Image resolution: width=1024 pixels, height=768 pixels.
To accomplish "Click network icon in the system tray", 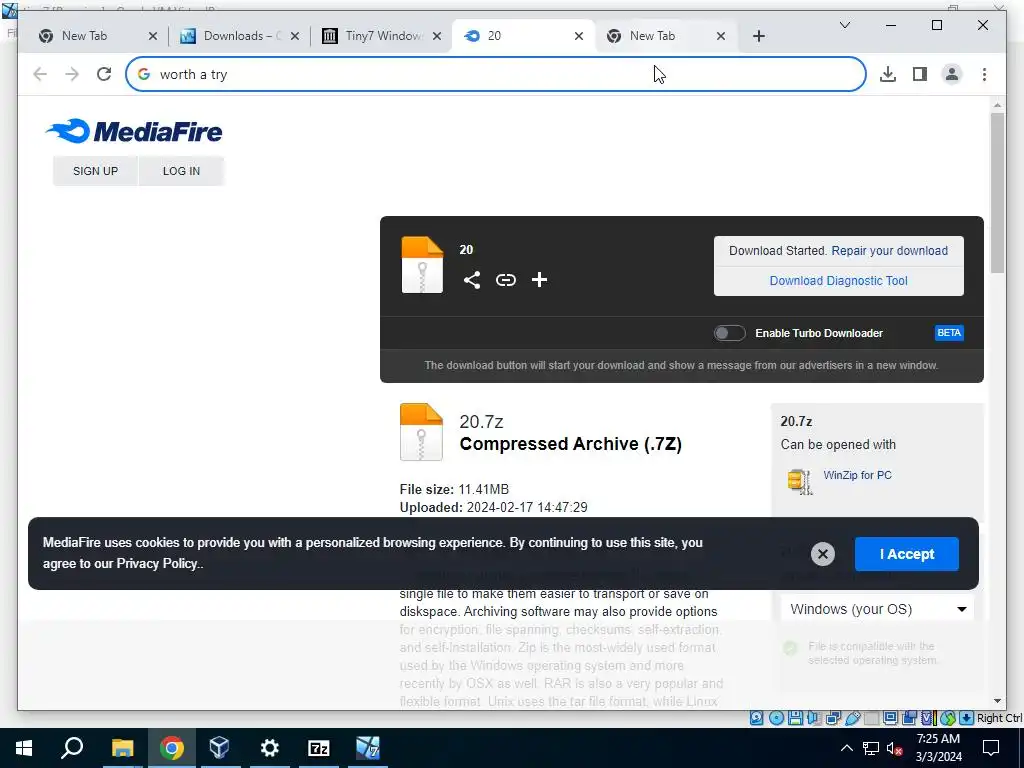I will (x=870, y=748).
